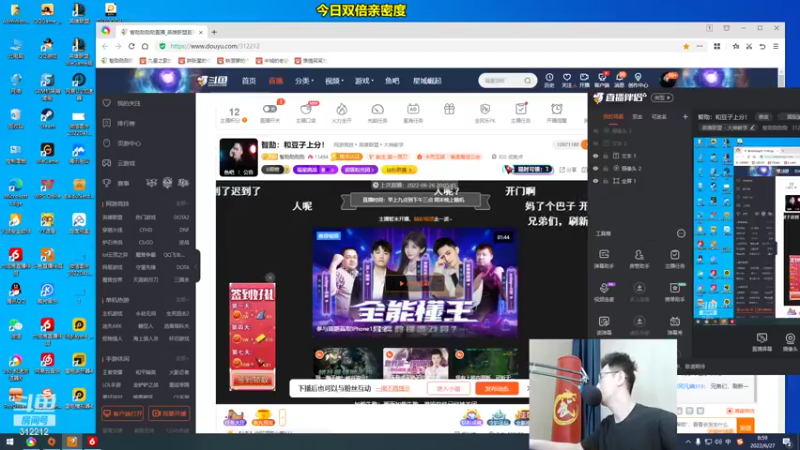
Task: Click the Douyu search input field
Action: click(502, 81)
